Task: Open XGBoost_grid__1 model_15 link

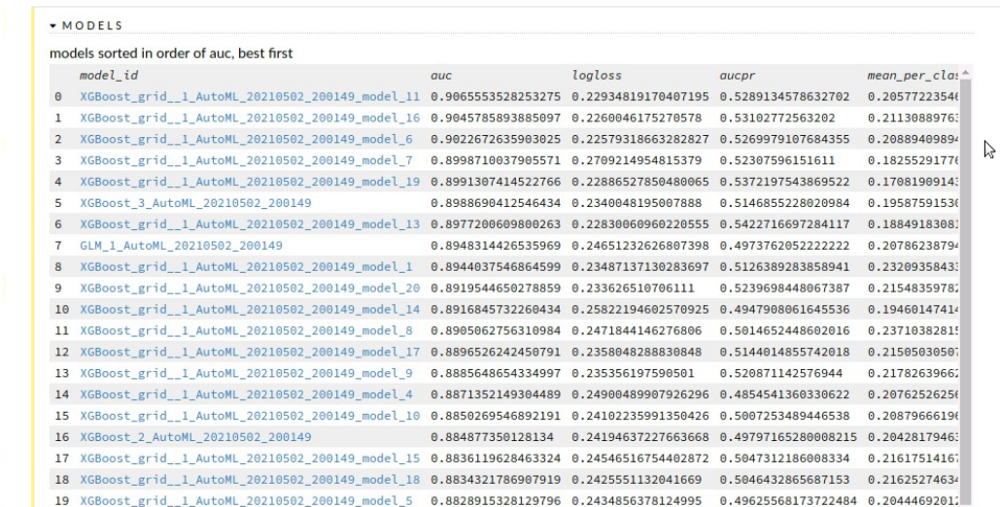Action: pos(250,458)
